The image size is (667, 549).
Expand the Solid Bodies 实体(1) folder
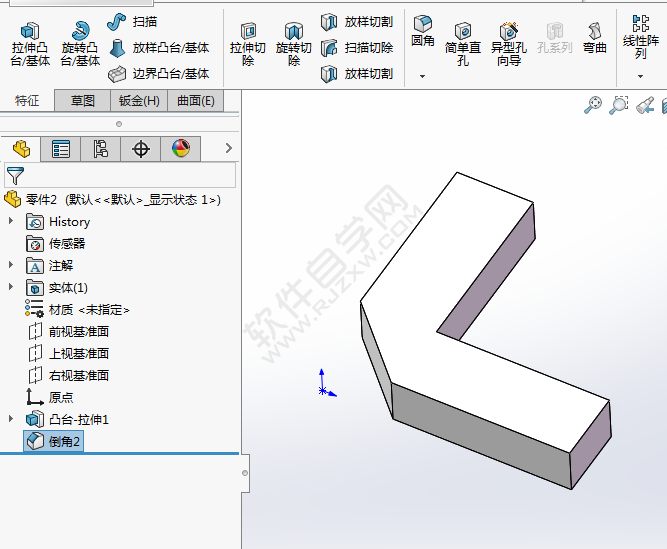11,287
